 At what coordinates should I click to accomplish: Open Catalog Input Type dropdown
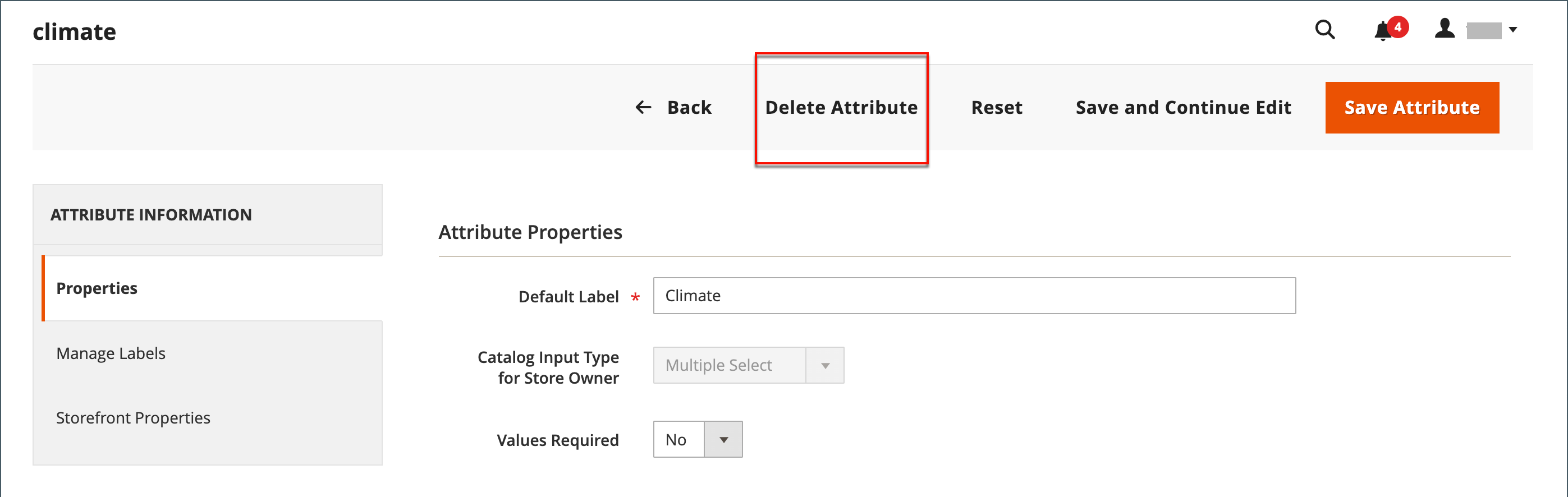coord(748,365)
